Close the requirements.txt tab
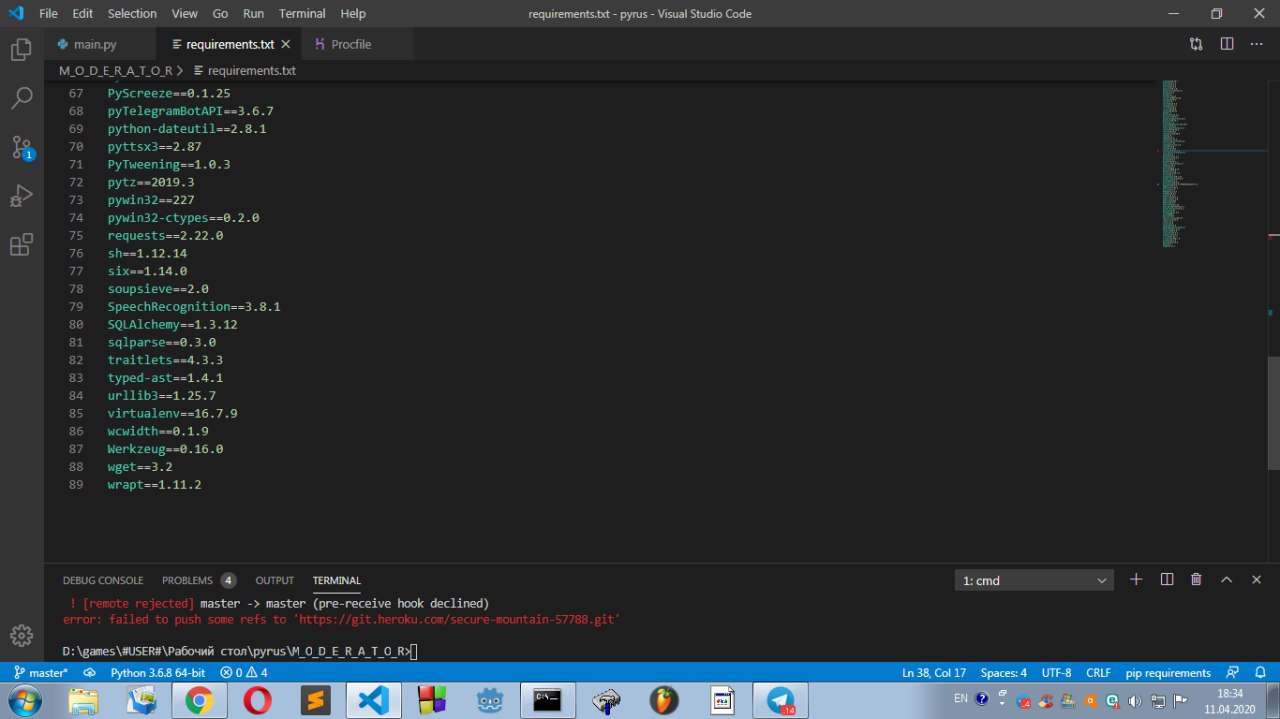Viewport: 1280px width, 719px height. [x=286, y=44]
